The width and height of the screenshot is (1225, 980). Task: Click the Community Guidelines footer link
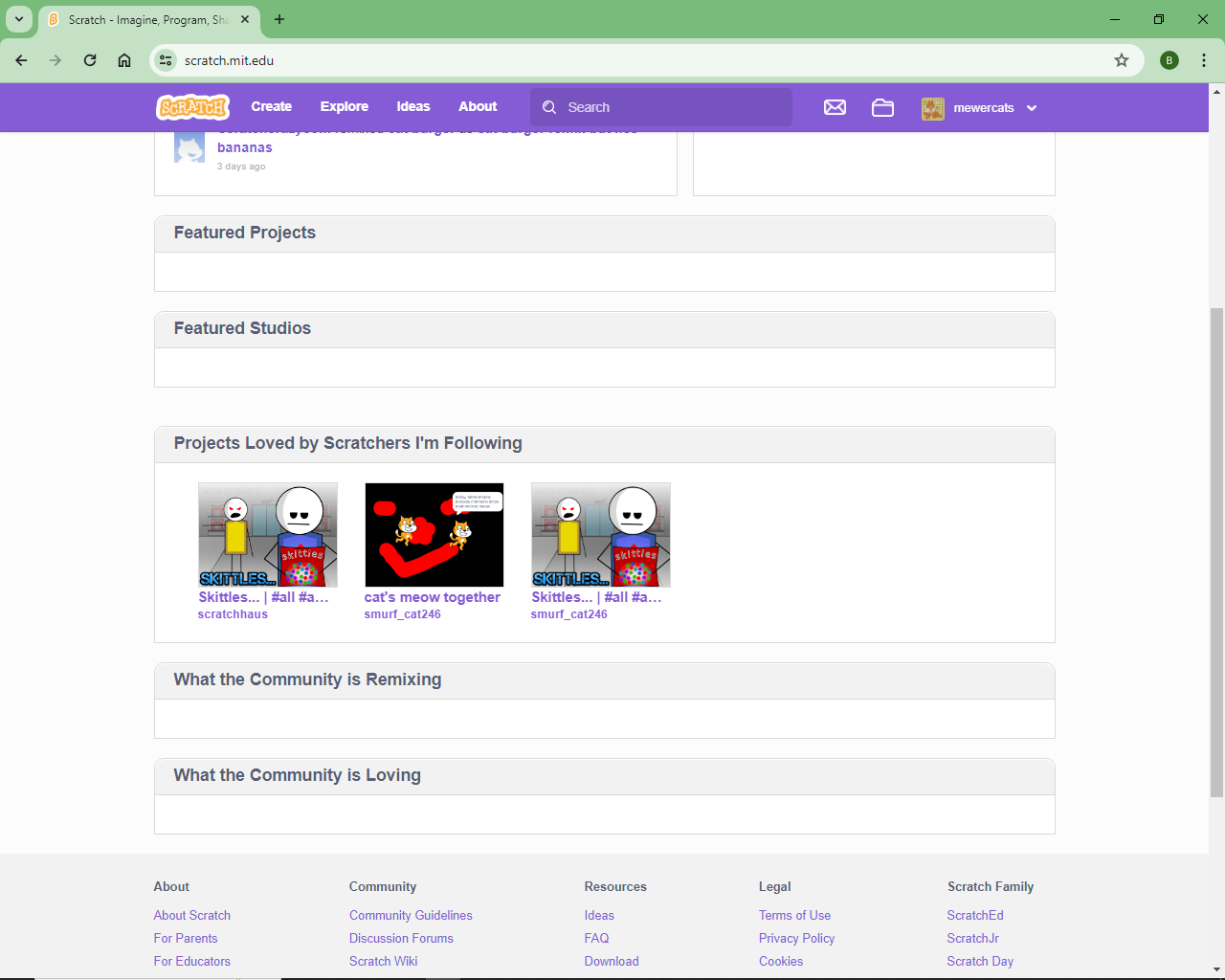(411, 916)
